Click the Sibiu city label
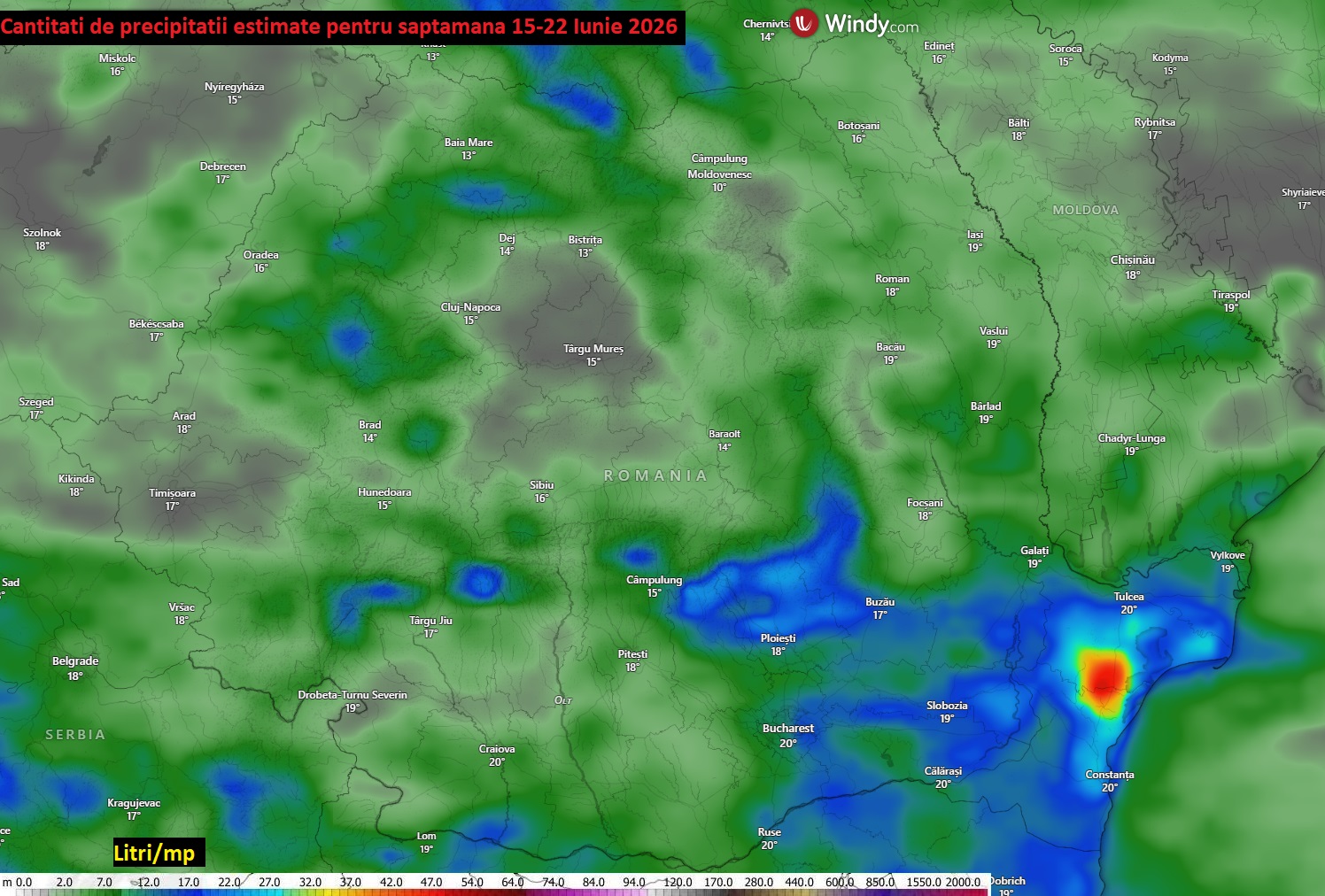1325x896 pixels. [541, 485]
